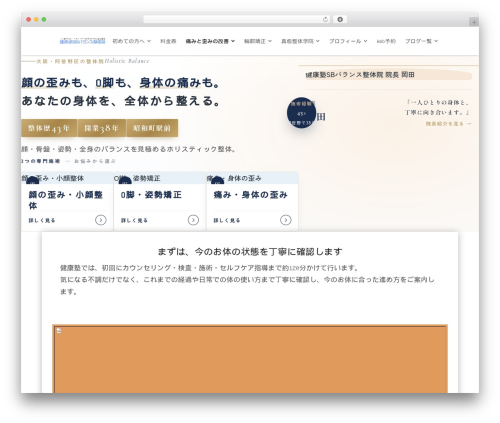Click heading まずは、今のお体の状態を丁寧に確認します

[x=250, y=252]
